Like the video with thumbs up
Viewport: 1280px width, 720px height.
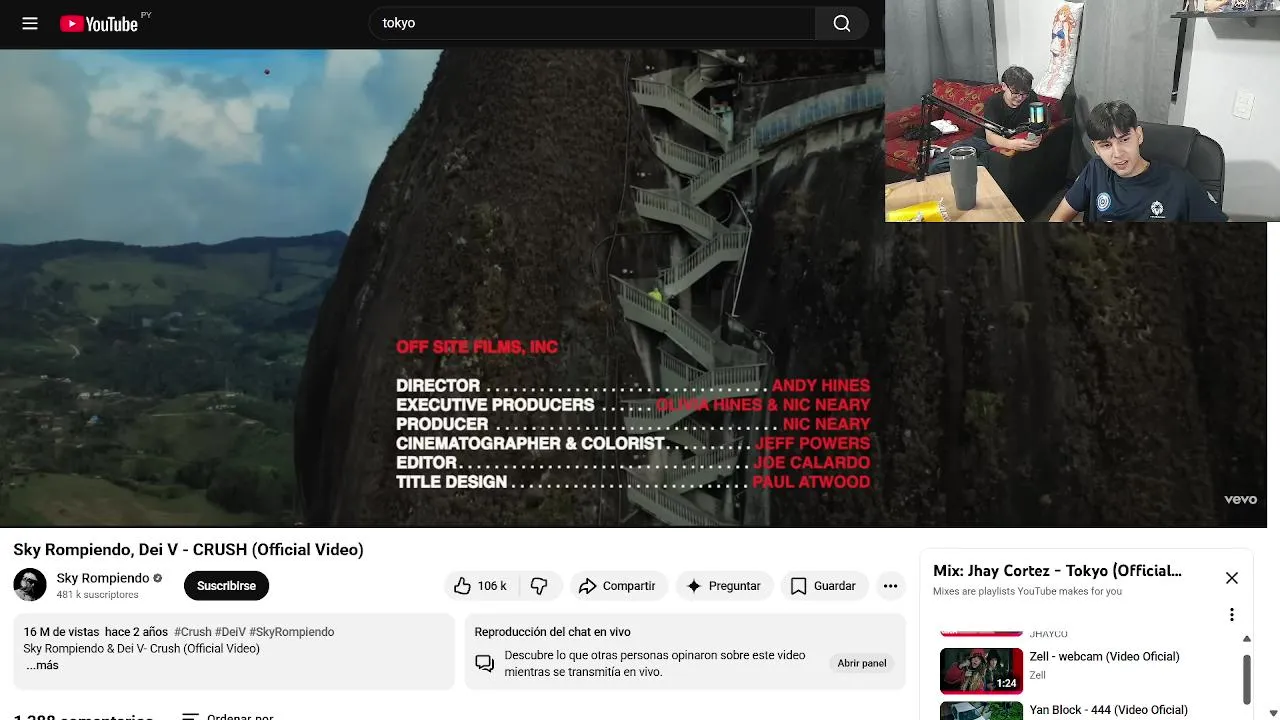pyautogui.click(x=480, y=586)
